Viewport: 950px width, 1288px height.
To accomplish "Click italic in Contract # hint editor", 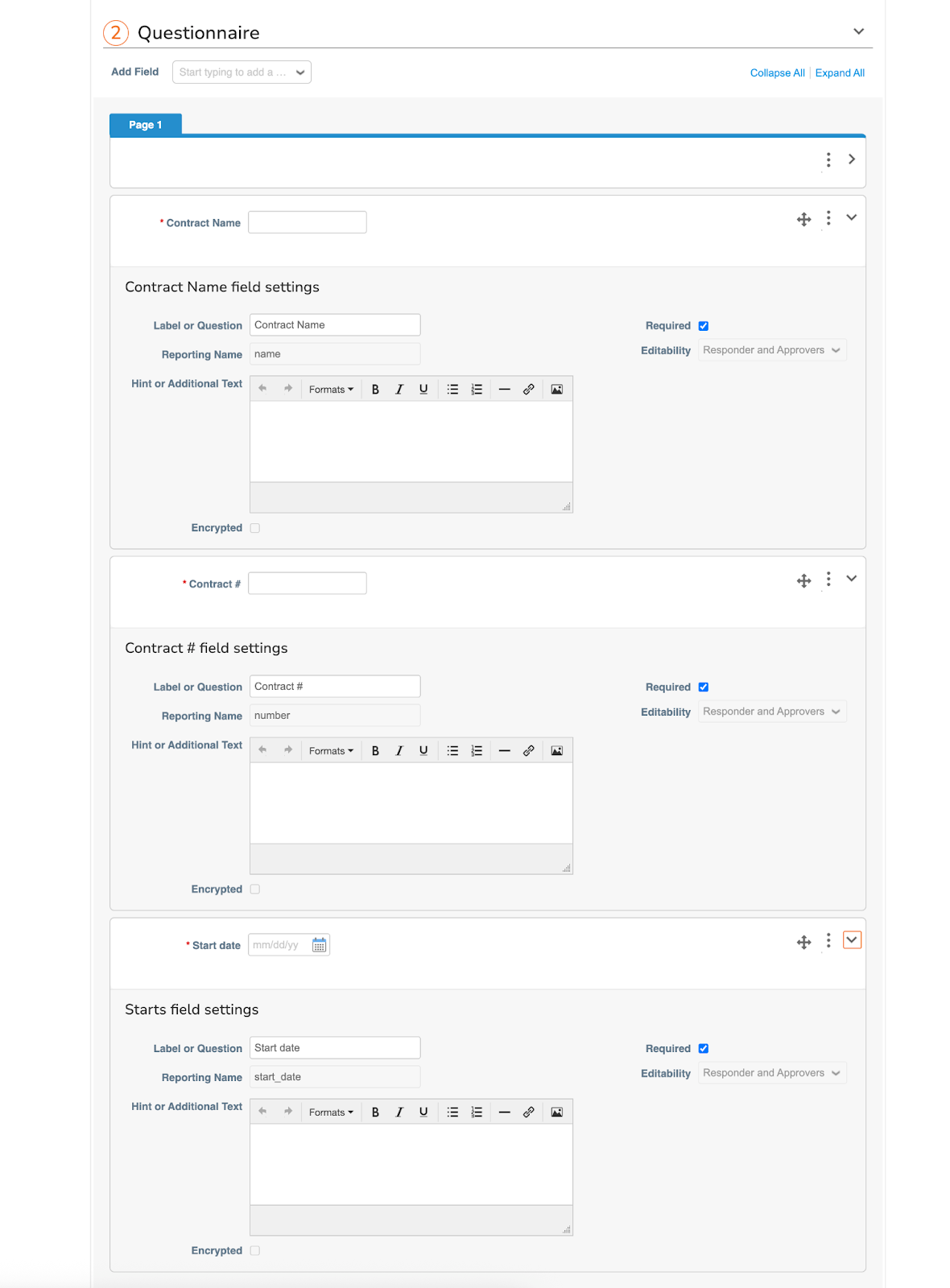I will [x=399, y=751].
